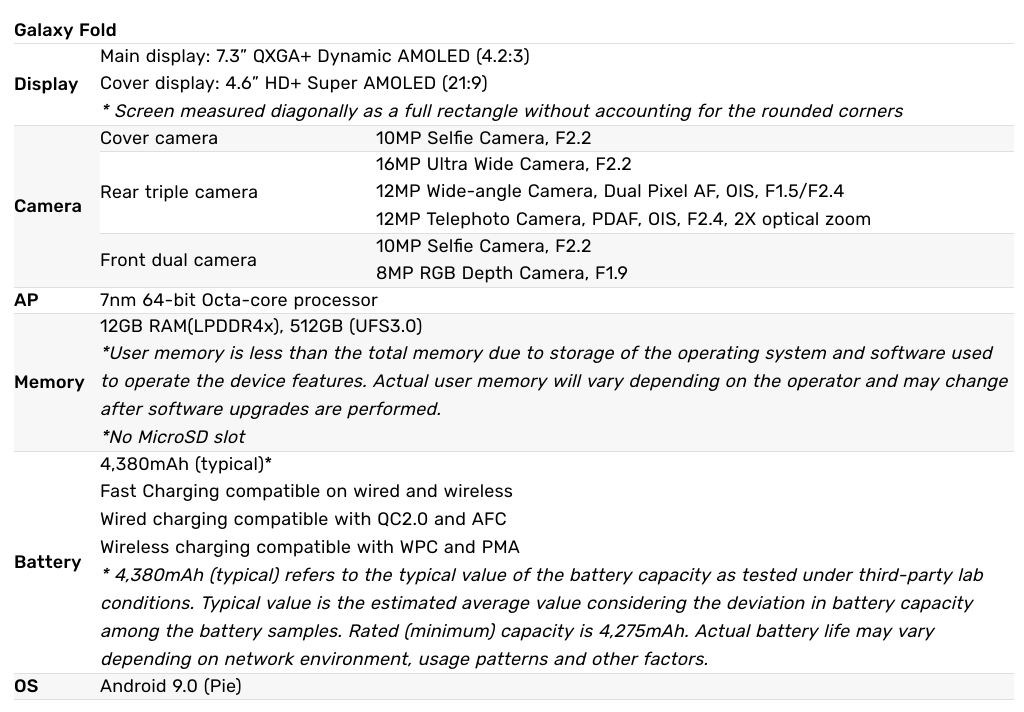
Task: Click the Memory row header
Action: tap(49, 382)
